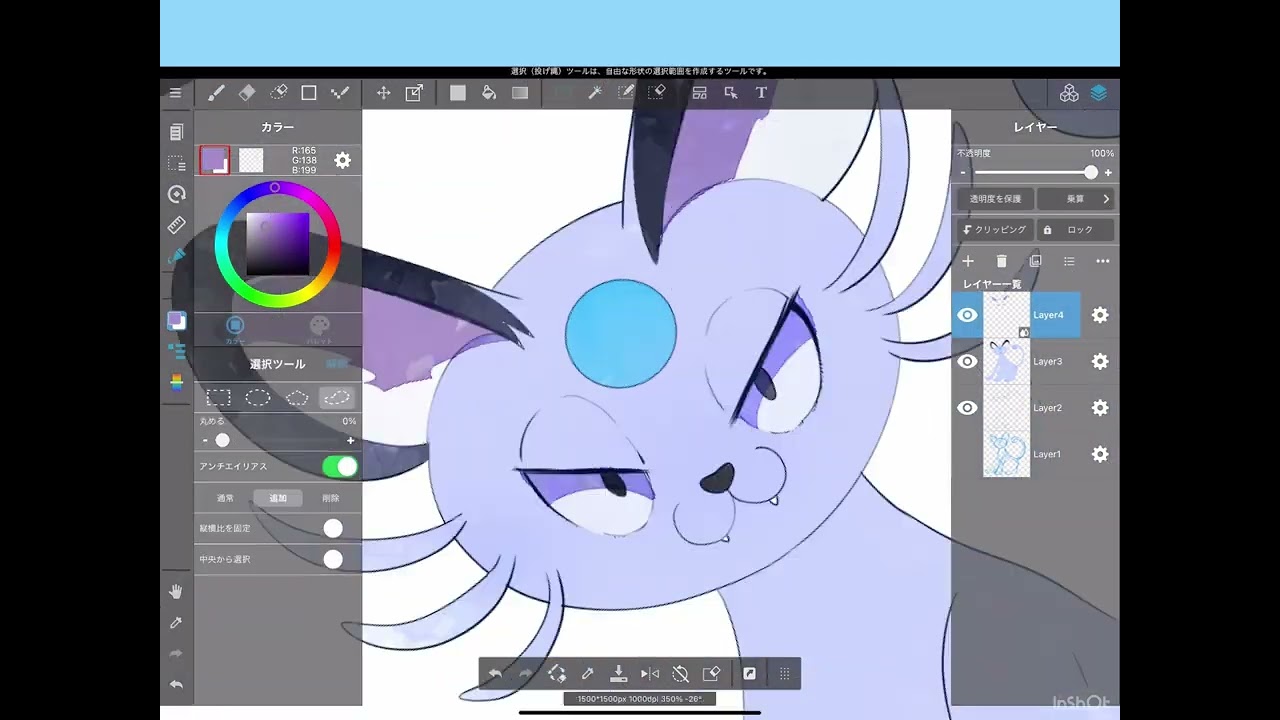Open color panel settings gear
The image size is (1280, 720).
tap(343, 161)
